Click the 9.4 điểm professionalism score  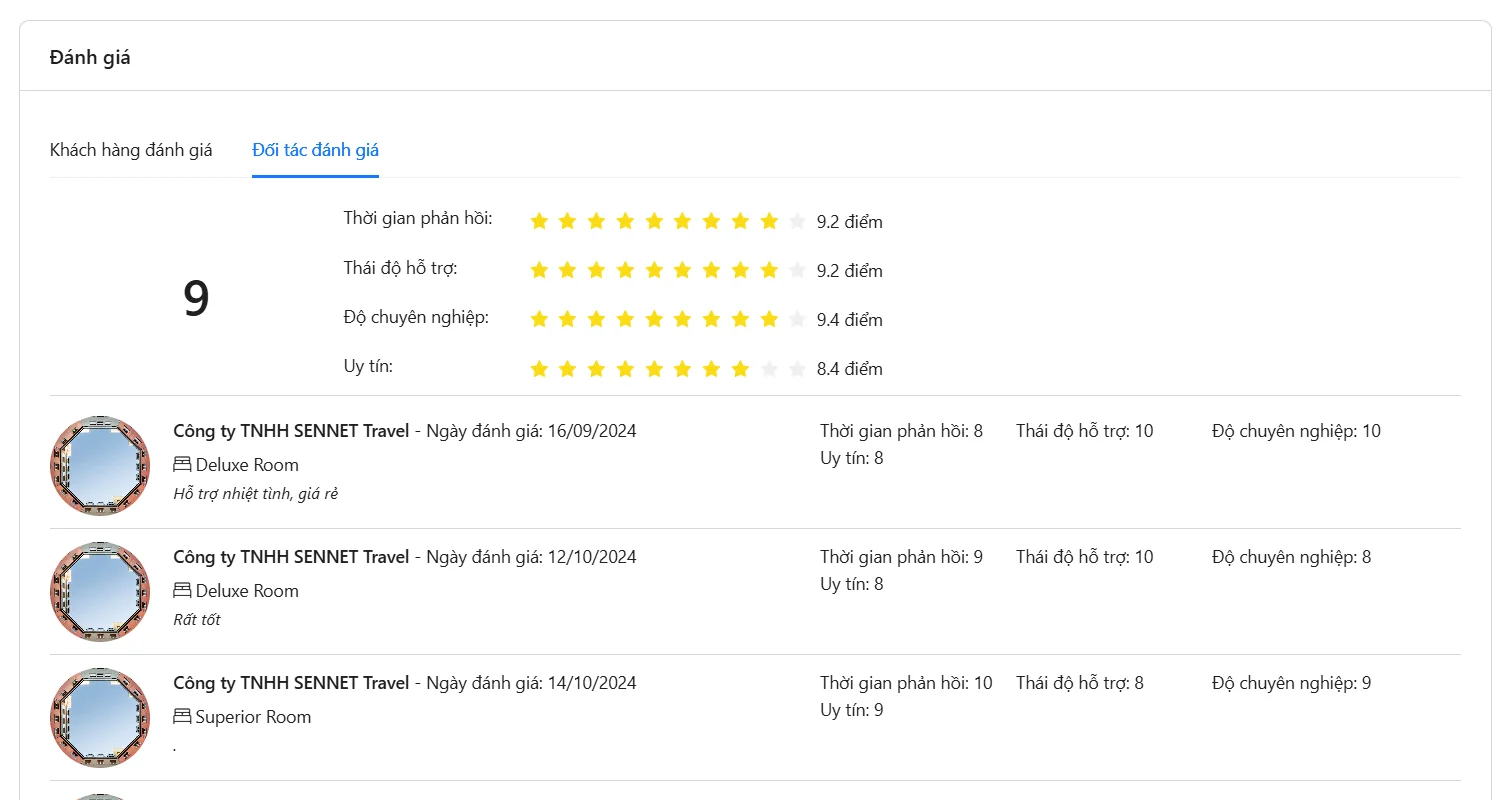coord(849,320)
